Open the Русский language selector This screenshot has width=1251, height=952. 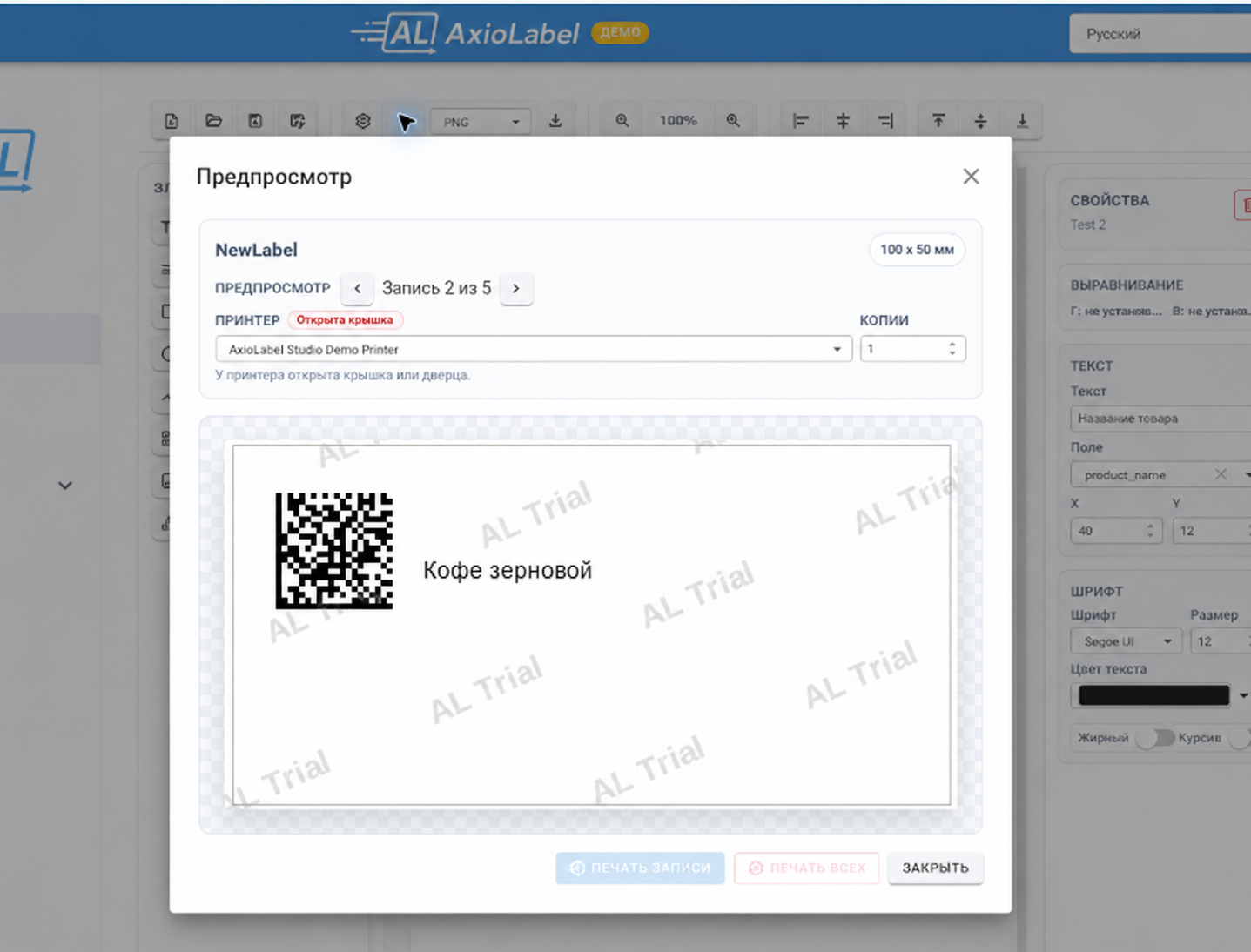tap(1160, 34)
